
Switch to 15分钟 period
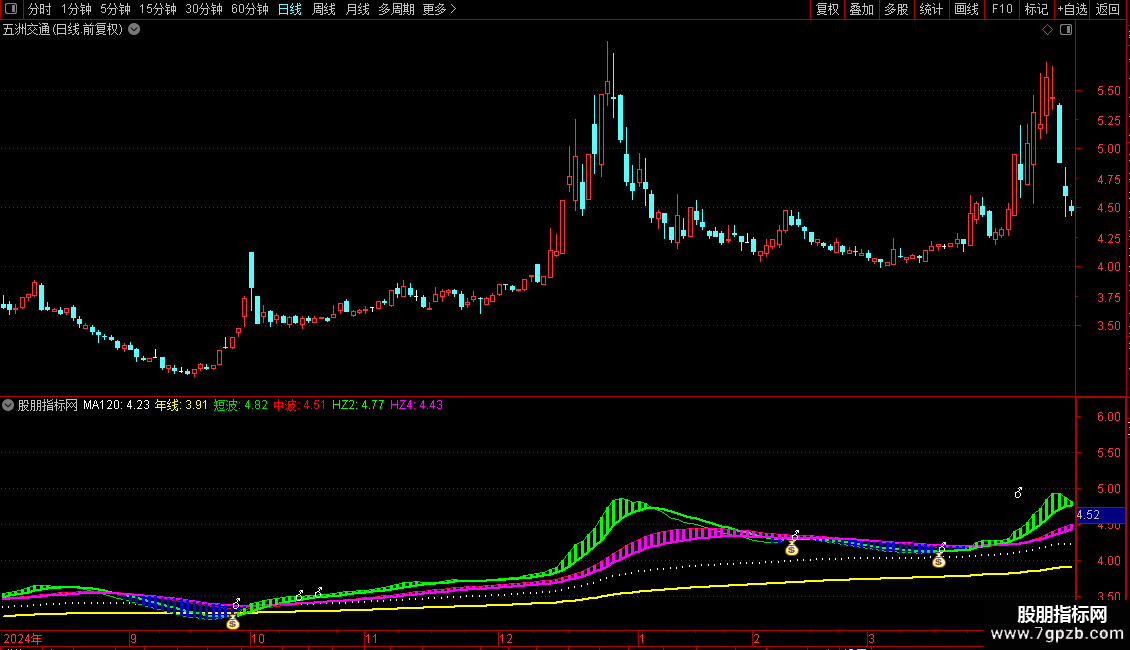[158, 9]
